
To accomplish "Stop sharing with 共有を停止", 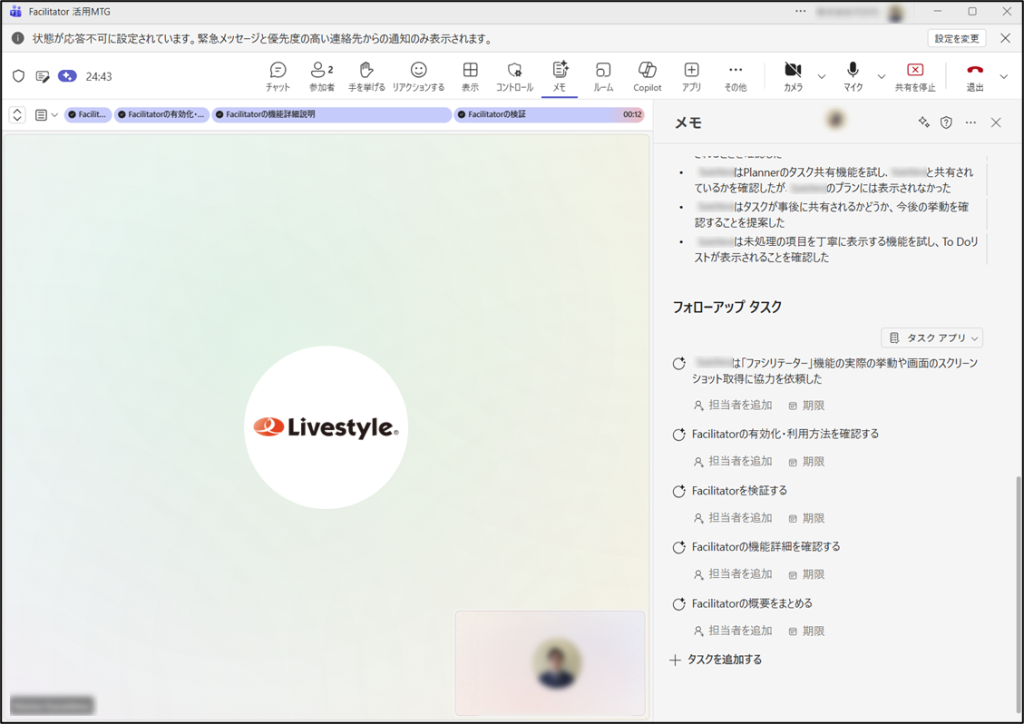I will (914, 76).
